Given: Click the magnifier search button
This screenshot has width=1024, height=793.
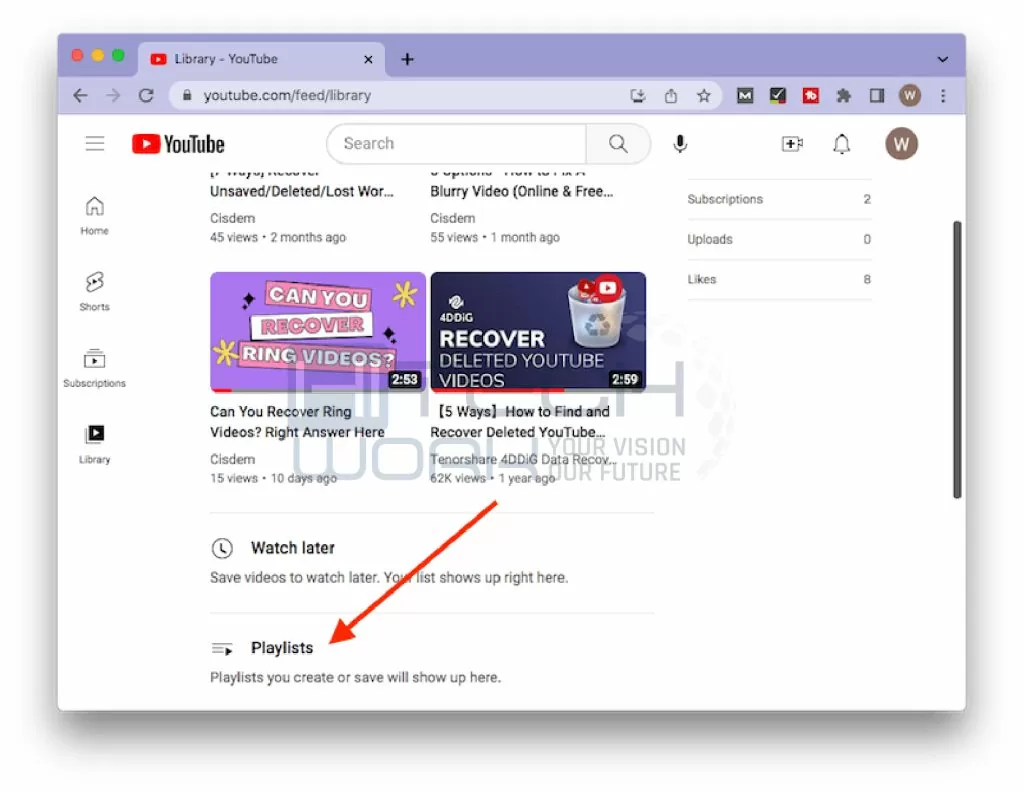Looking at the screenshot, I should pyautogui.click(x=618, y=143).
